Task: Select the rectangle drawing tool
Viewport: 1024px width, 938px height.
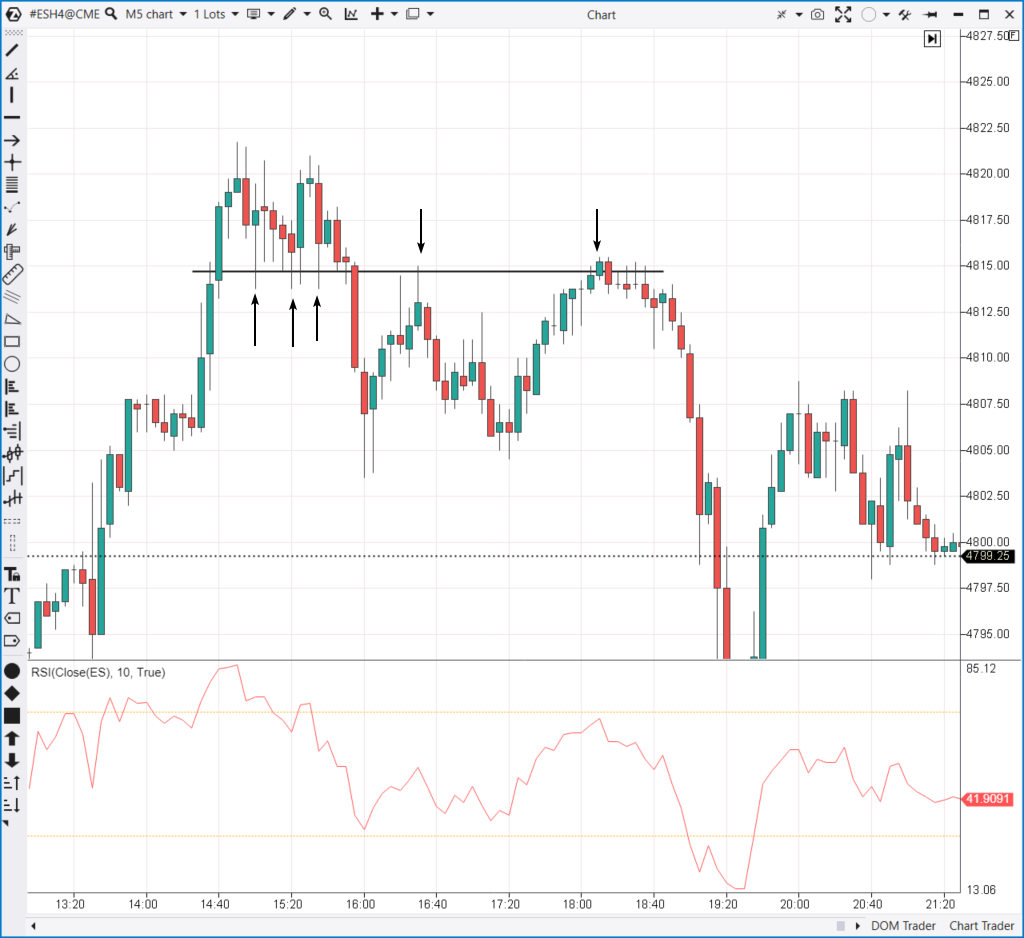Action: [x=12, y=341]
